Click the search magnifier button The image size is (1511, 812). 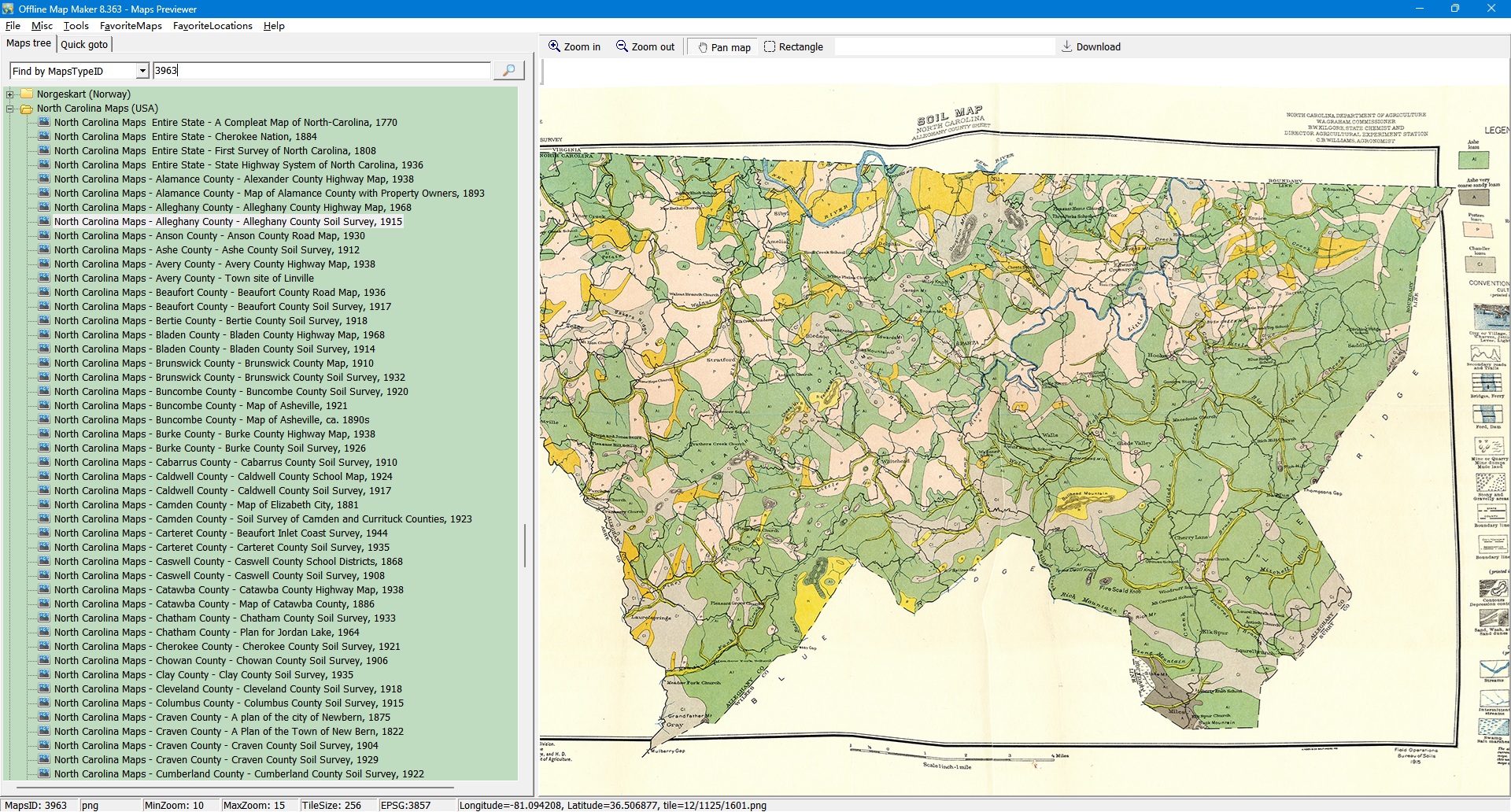pyautogui.click(x=508, y=71)
